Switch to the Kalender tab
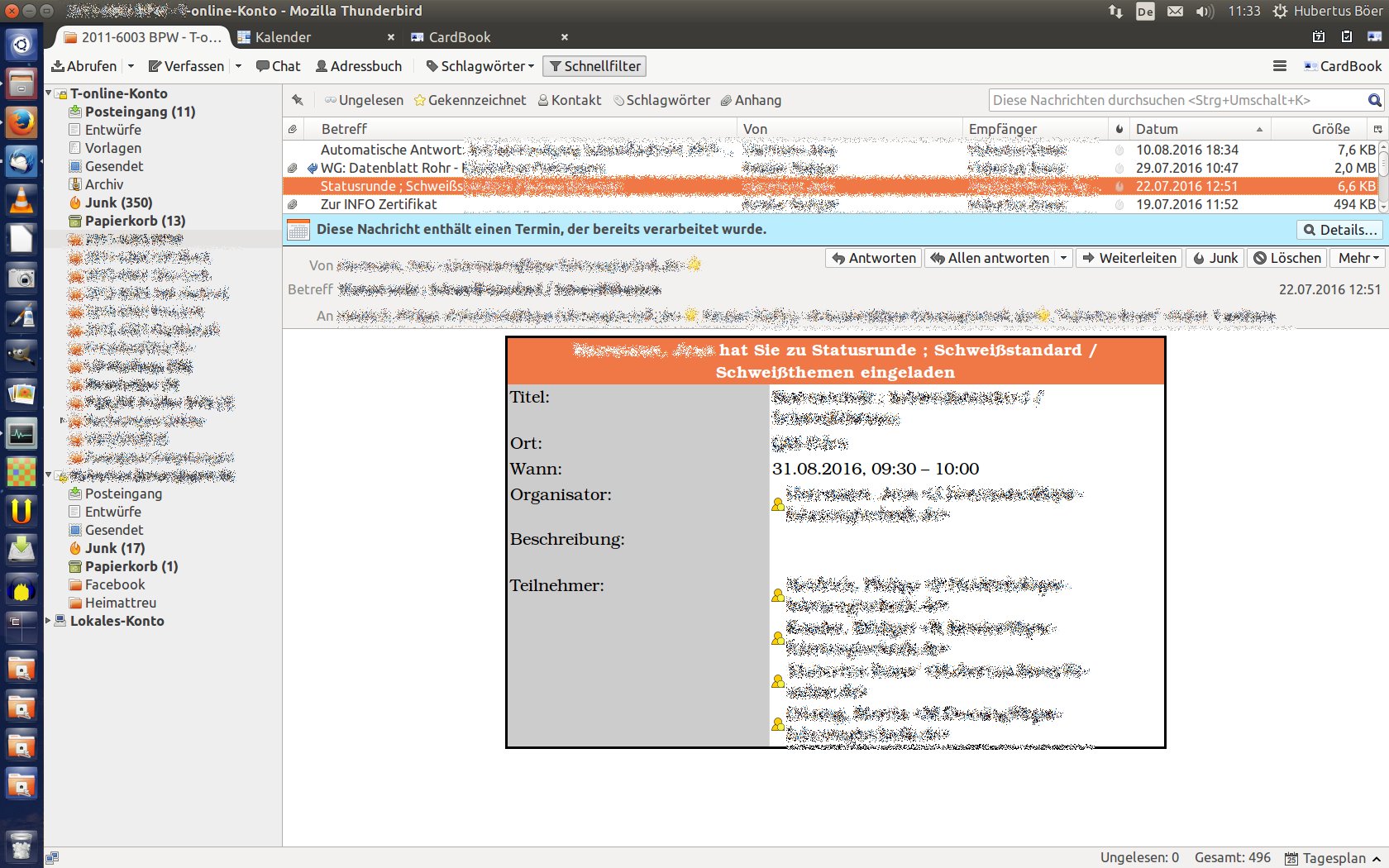The width and height of the screenshot is (1389, 868). [283, 37]
